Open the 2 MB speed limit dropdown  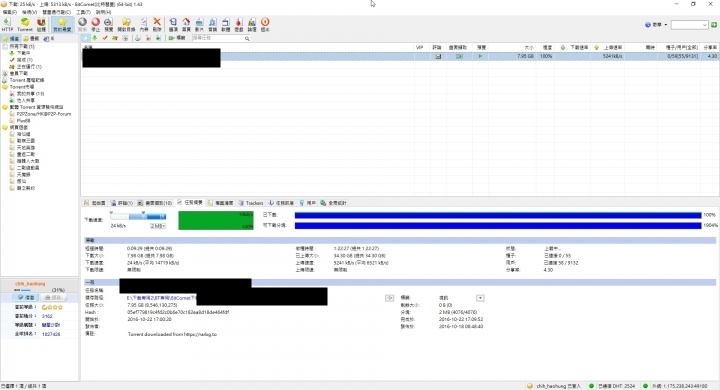(158, 226)
